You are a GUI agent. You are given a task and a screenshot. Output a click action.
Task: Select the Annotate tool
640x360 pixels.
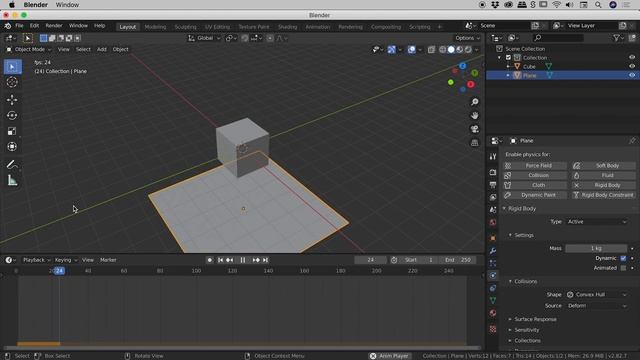point(12,164)
